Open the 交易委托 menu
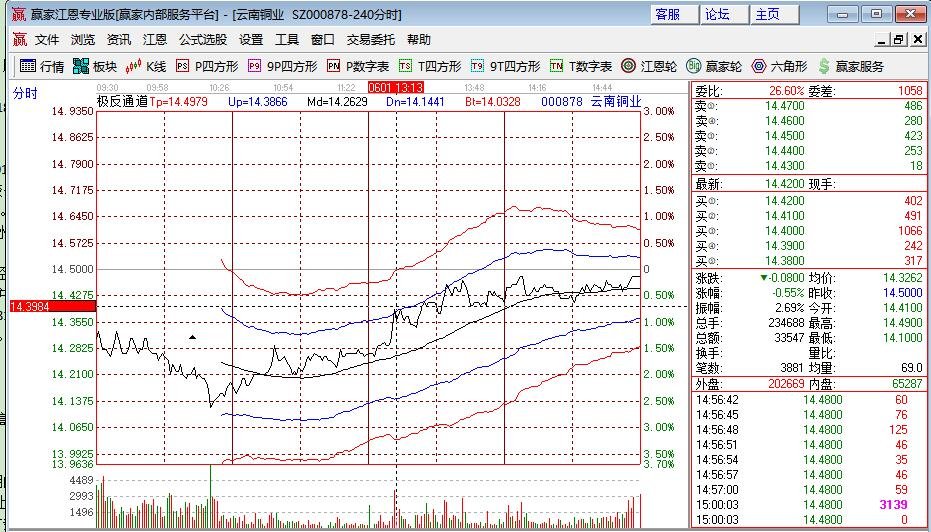931x532 pixels. coord(371,40)
